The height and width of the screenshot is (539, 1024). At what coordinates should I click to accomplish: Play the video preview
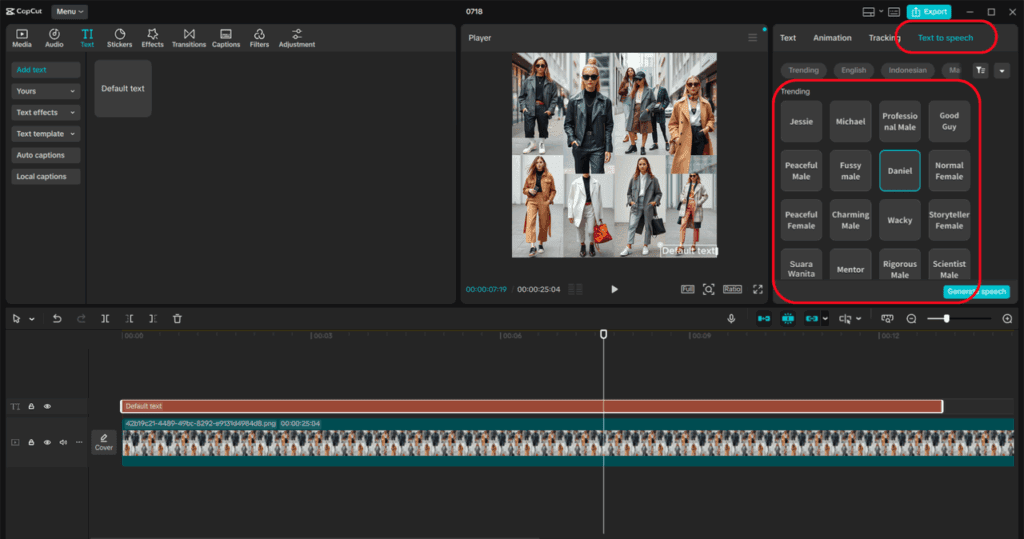614,289
